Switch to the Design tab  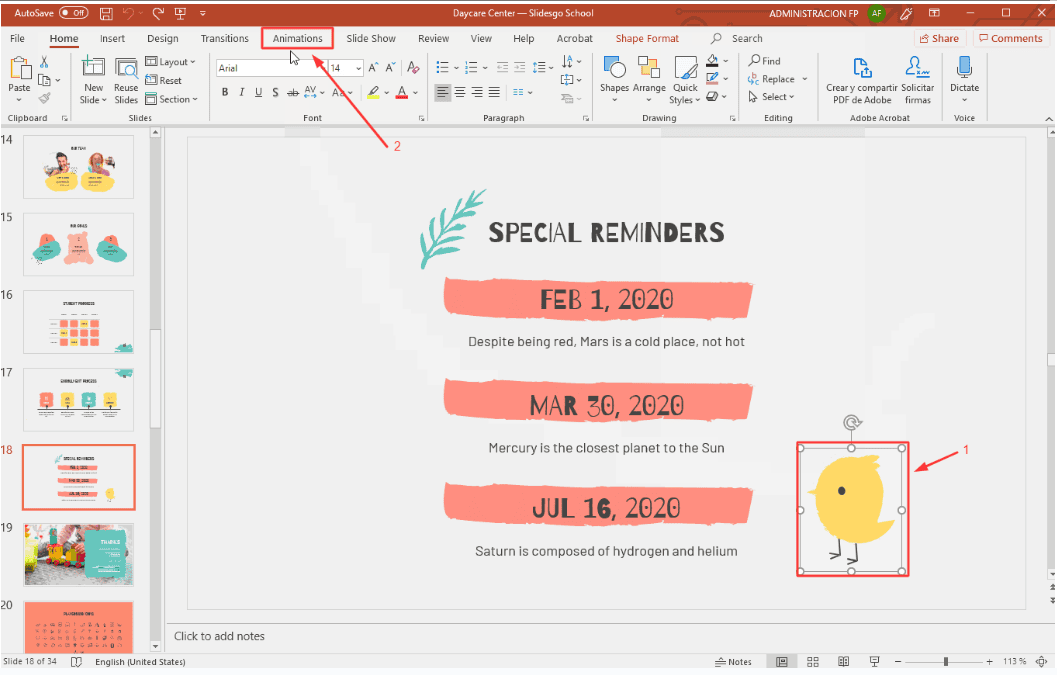162,38
